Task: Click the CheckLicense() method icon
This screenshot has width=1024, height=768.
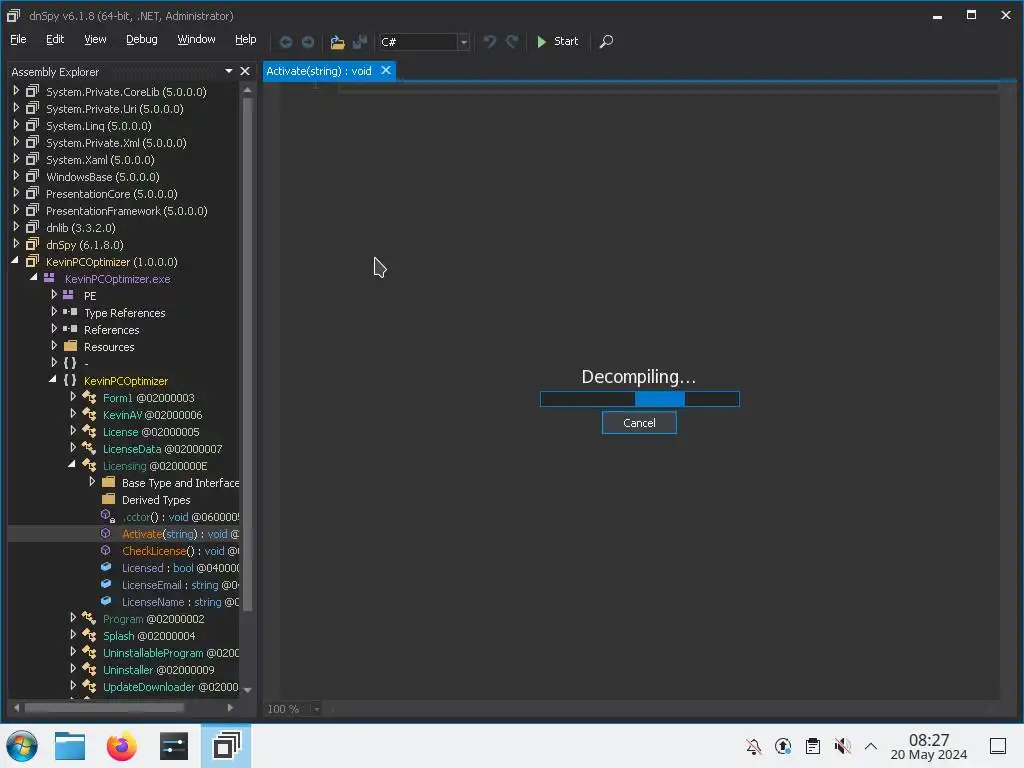Action: (106, 551)
